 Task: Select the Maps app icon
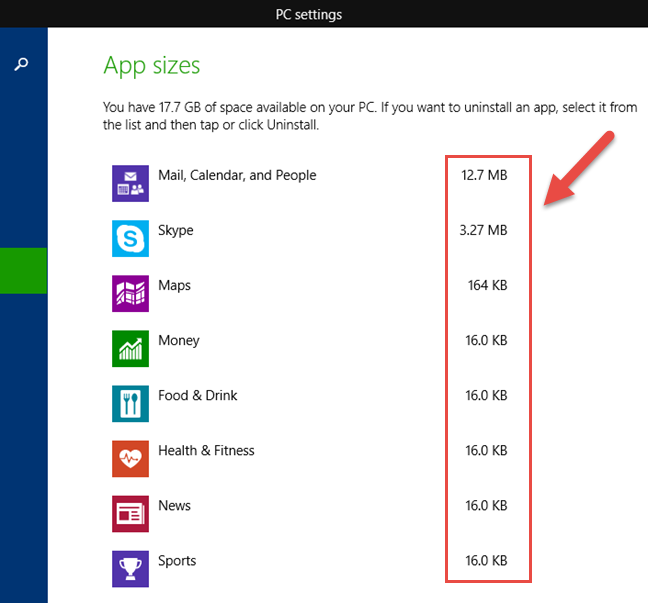coord(130,293)
